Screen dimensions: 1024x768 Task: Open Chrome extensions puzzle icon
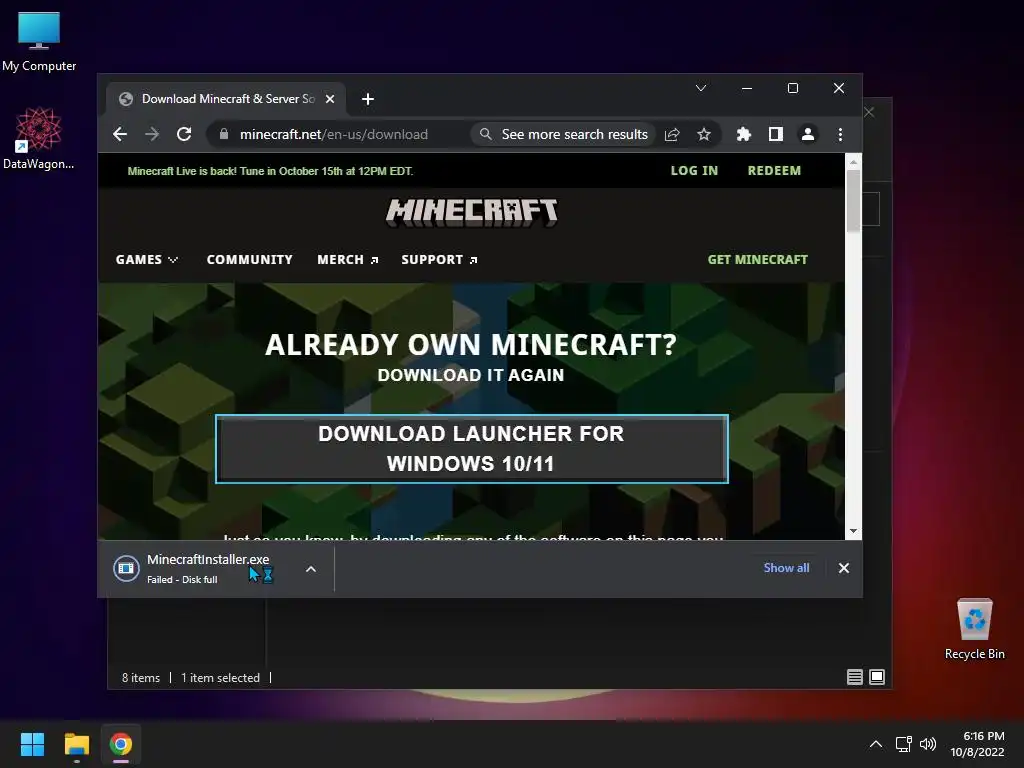point(743,135)
